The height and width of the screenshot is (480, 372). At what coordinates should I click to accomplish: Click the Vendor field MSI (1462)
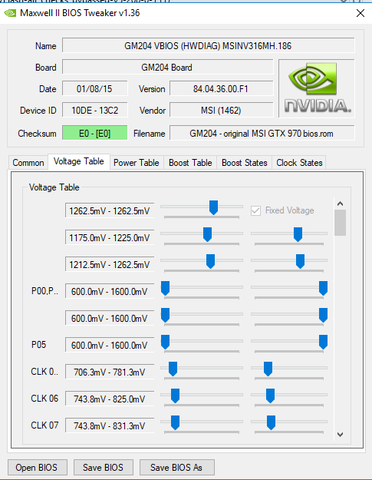pos(221,110)
